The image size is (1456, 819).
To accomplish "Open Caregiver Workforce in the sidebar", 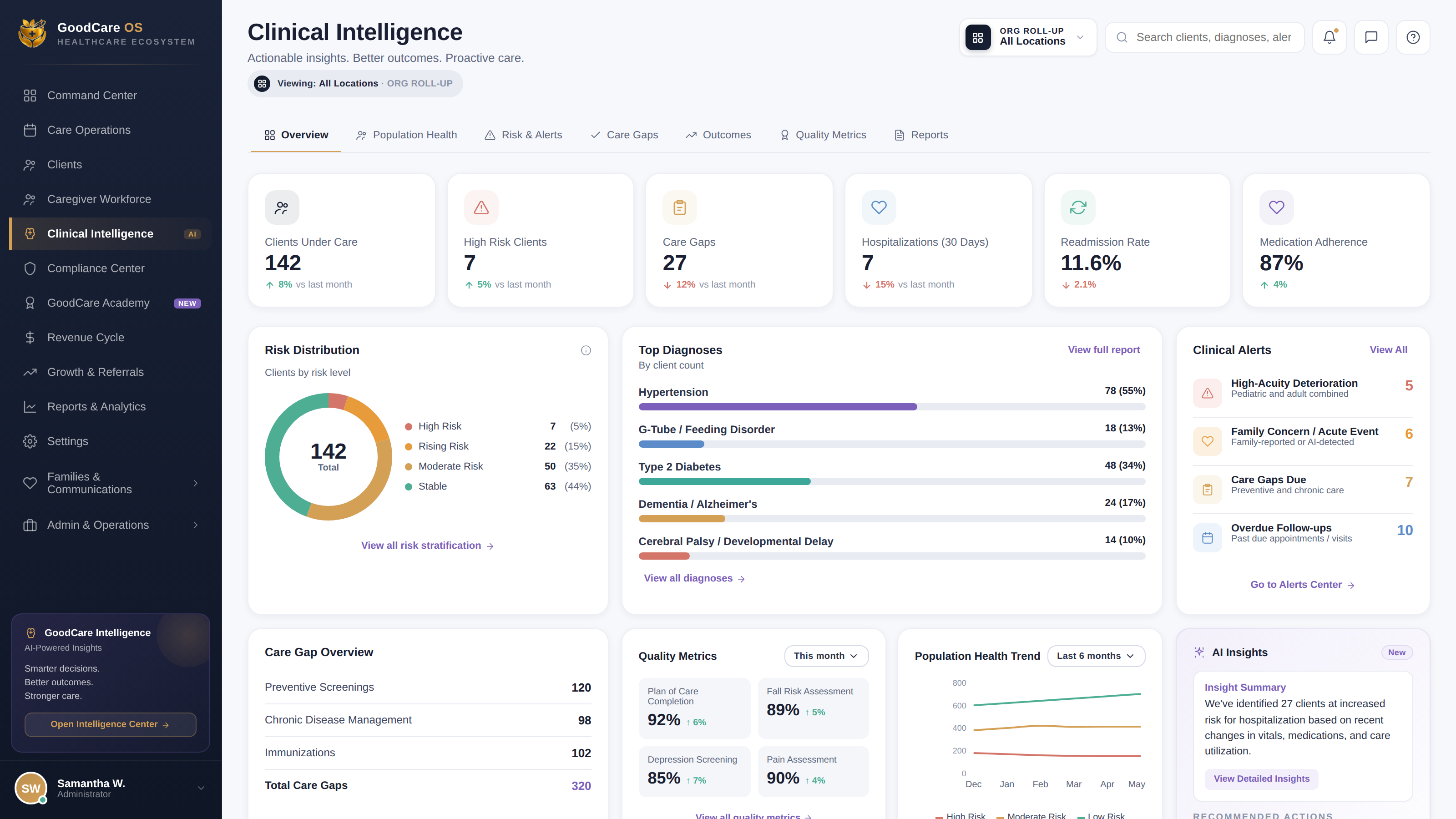I will click(x=111, y=199).
